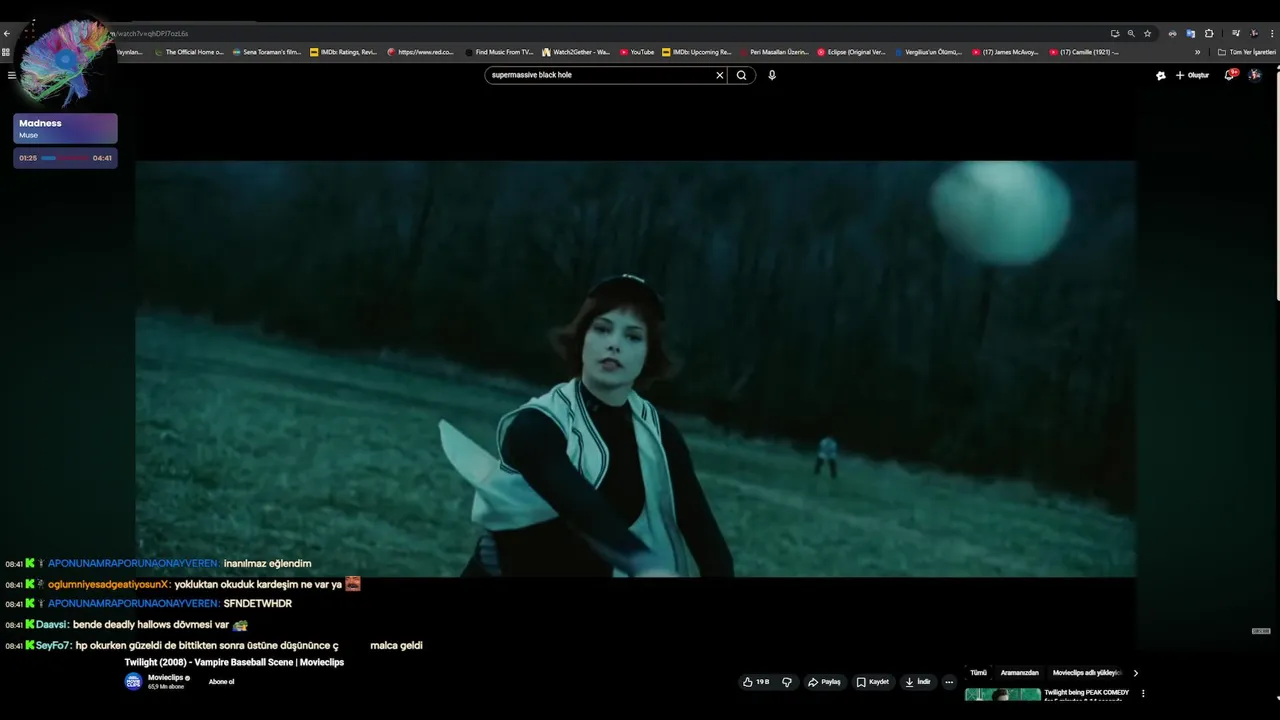The image size is (1280, 720).
Task: Show next filter chips with arrow
Action: pos(1135,673)
